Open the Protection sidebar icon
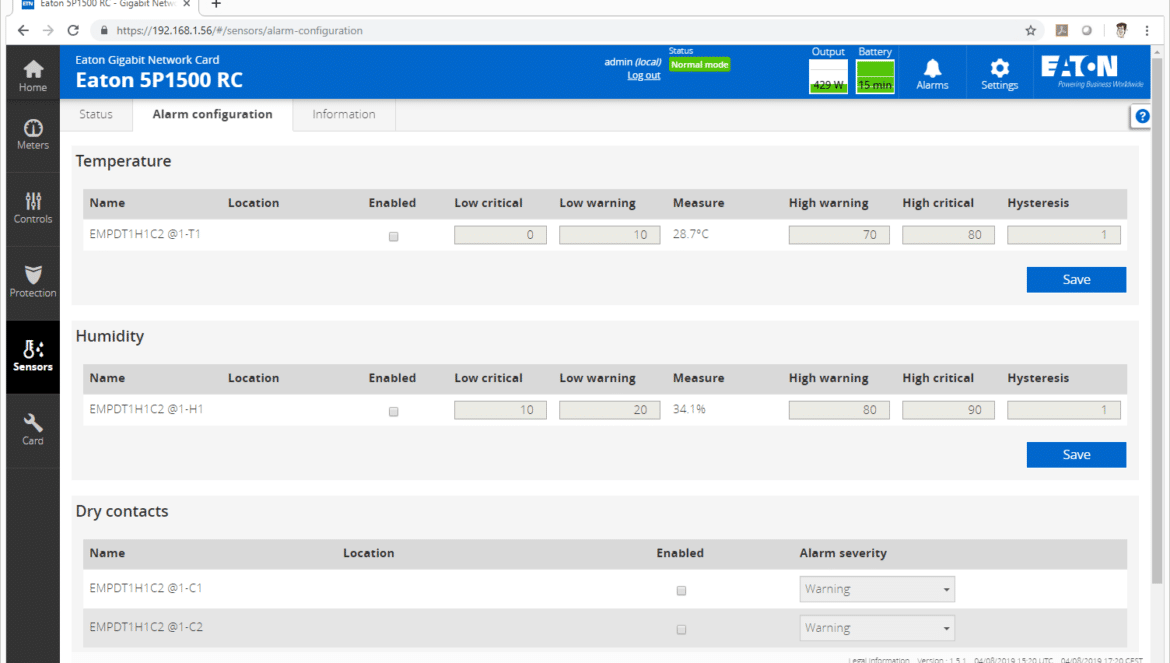The width and height of the screenshot is (1170, 663). [x=33, y=282]
